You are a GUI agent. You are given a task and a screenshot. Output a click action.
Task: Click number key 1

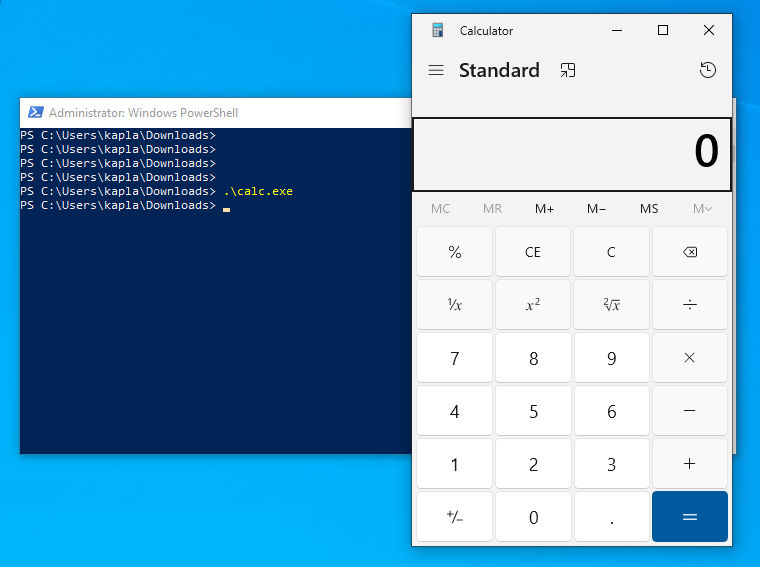tap(455, 464)
